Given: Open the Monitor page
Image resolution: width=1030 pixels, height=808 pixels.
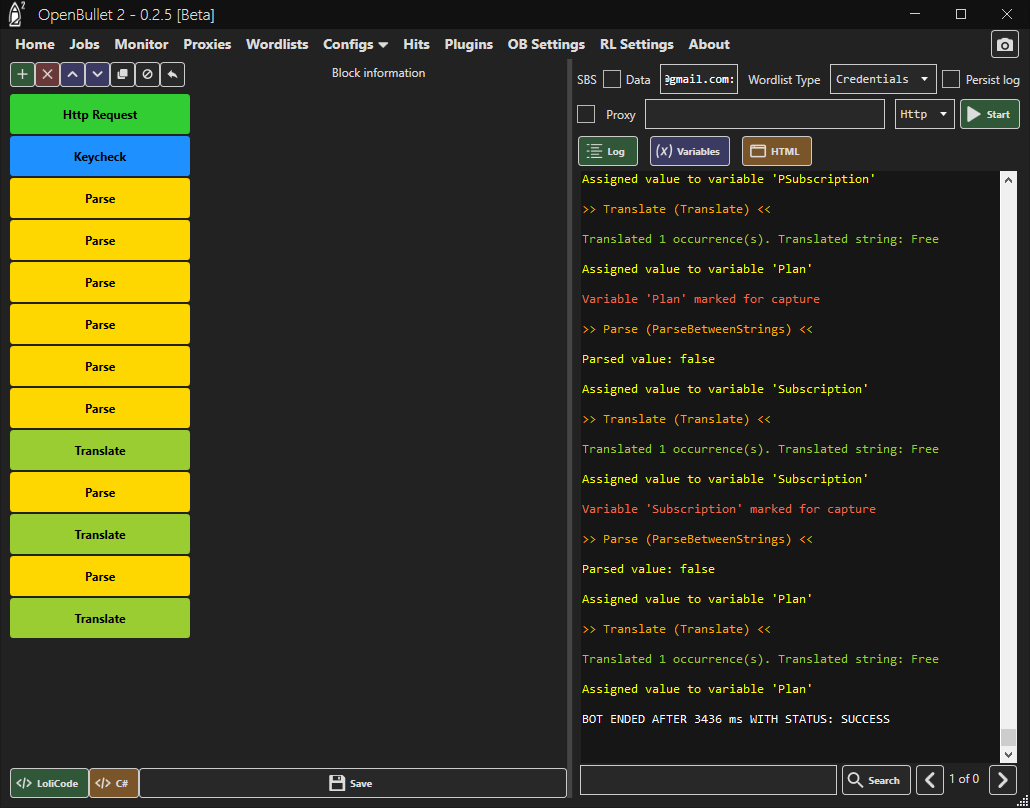Looking at the screenshot, I should (x=141, y=45).
